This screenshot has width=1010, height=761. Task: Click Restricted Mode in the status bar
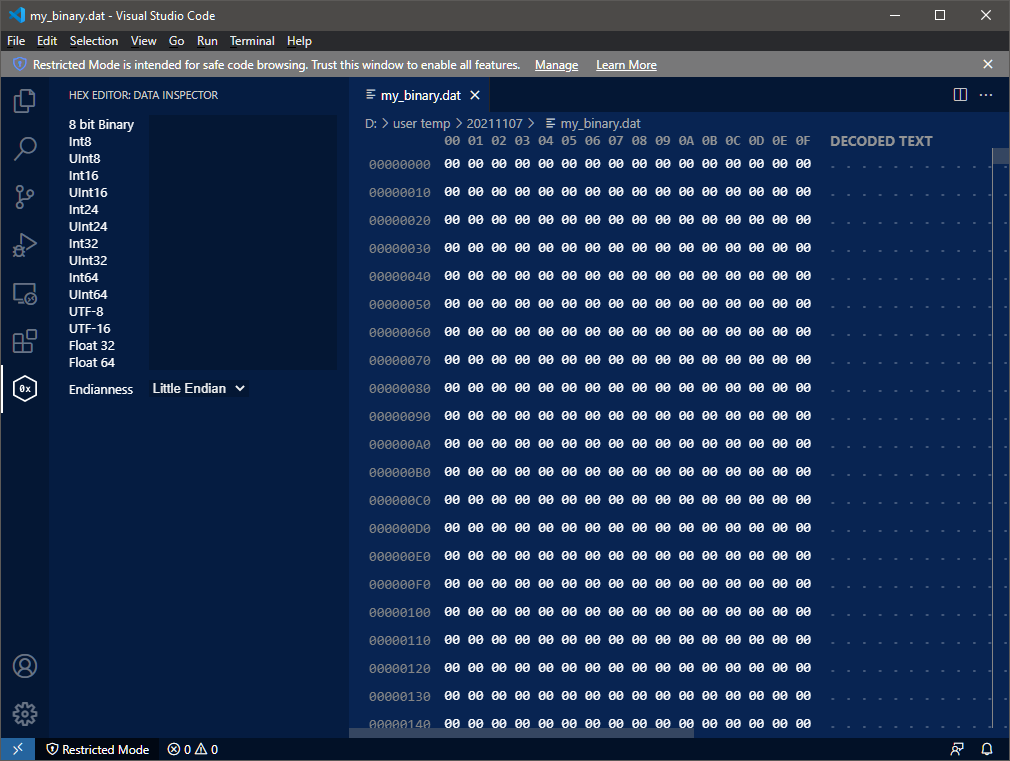pos(98,749)
